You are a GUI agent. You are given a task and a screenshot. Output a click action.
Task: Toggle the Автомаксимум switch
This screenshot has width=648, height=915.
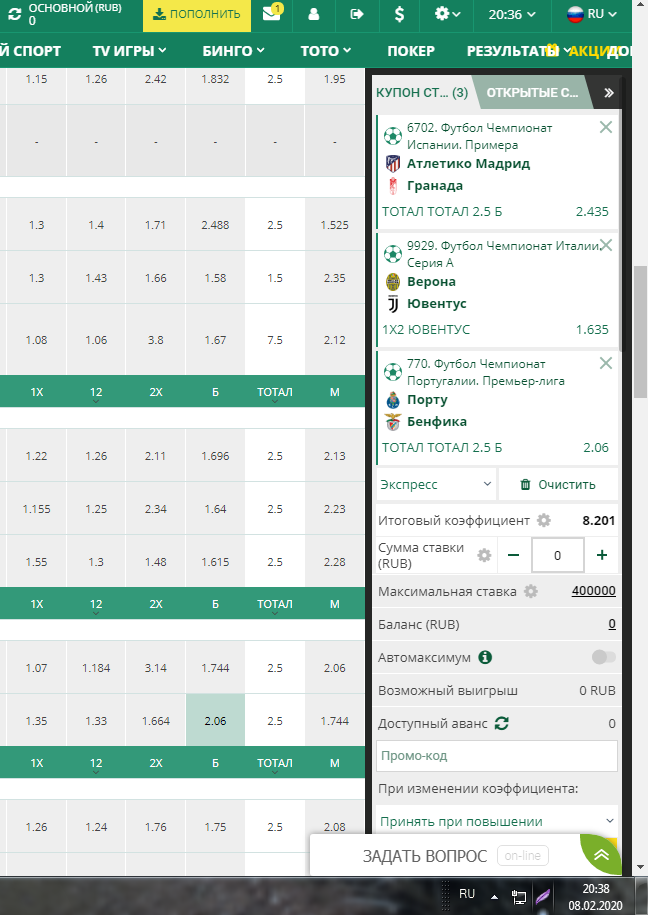click(603, 657)
